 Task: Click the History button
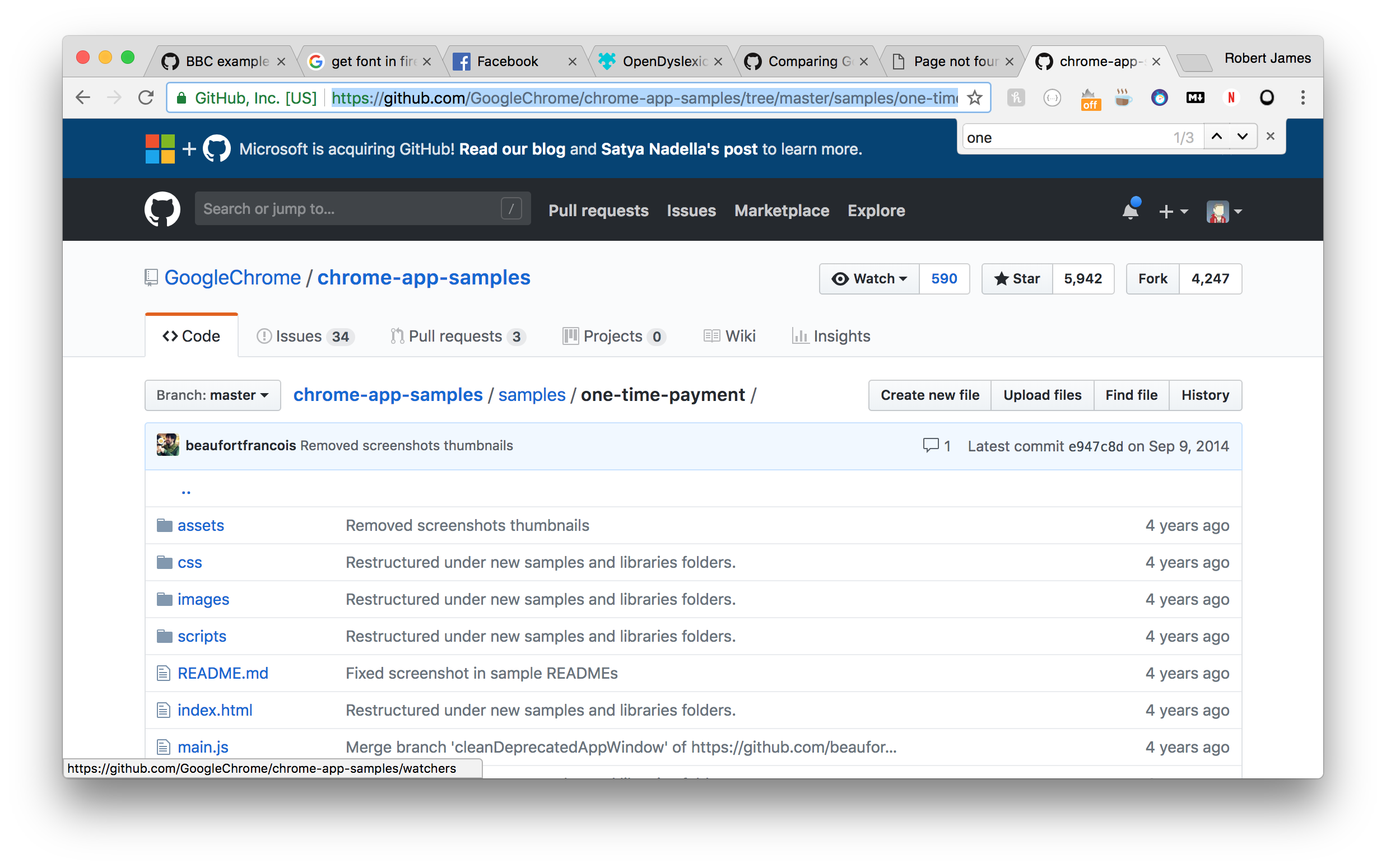tap(1204, 395)
